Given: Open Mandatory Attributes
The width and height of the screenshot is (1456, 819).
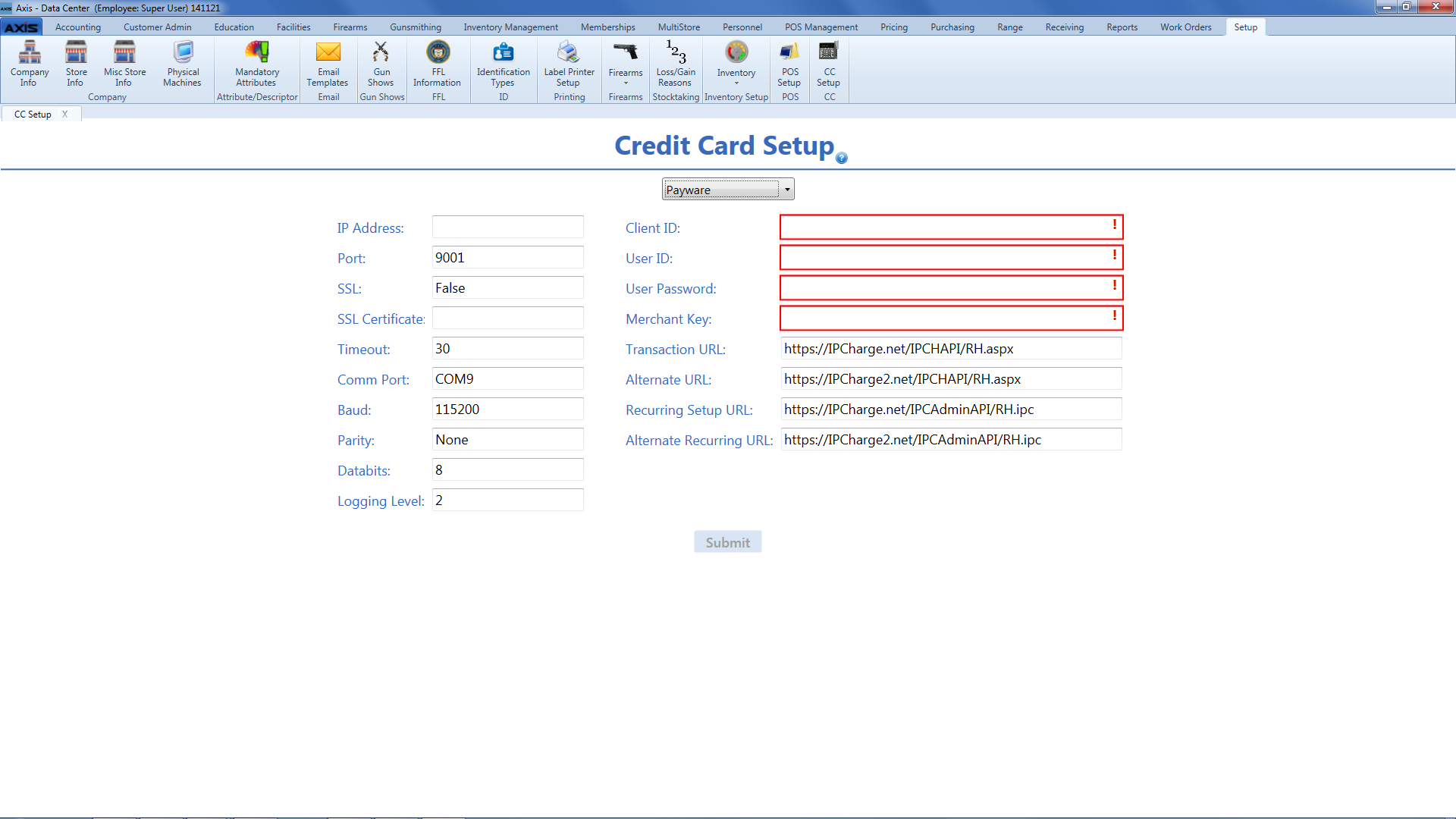Looking at the screenshot, I should 257,64.
